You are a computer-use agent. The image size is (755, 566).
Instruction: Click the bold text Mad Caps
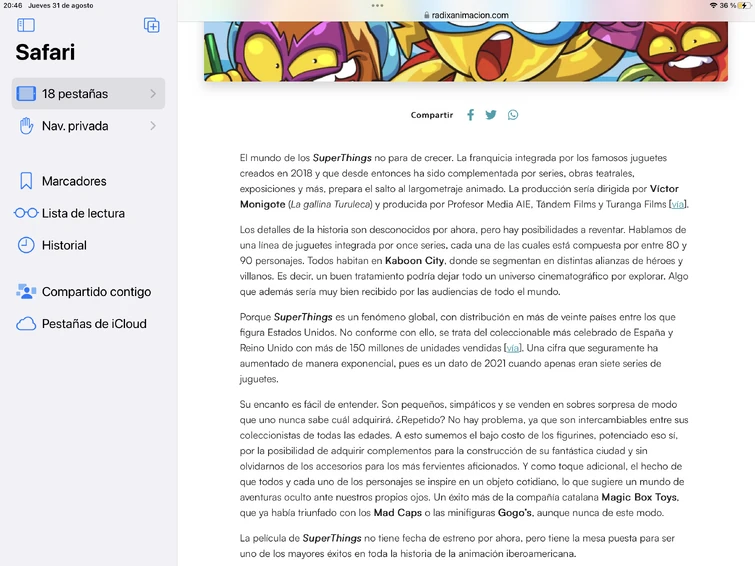pyautogui.click(x=398, y=513)
